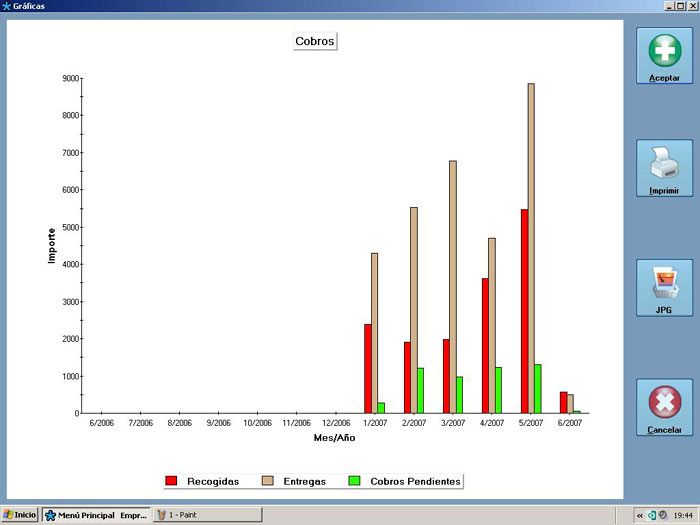The width and height of the screenshot is (700, 525).
Task: Print the chart using Imprimir
Action: pos(664,168)
